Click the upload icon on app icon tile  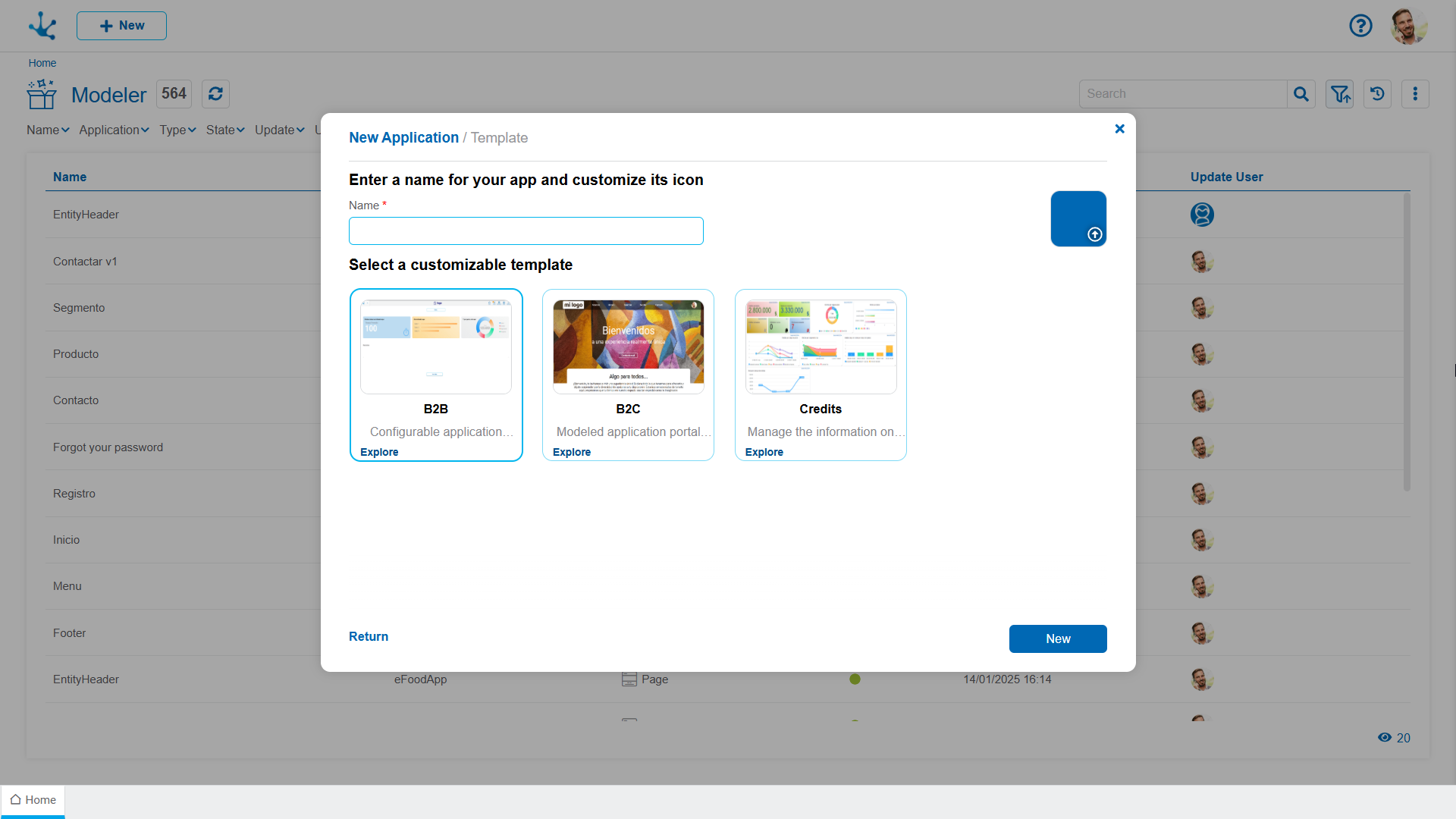point(1094,234)
